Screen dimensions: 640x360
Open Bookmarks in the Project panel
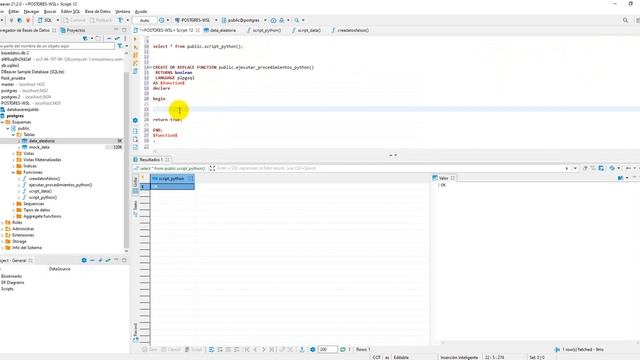click(x=11, y=276)
